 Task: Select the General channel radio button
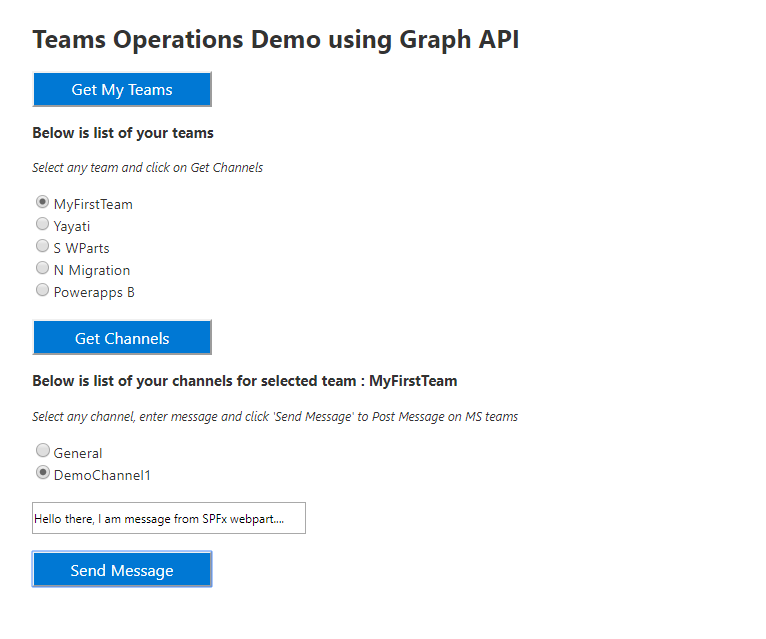[43, 451]
